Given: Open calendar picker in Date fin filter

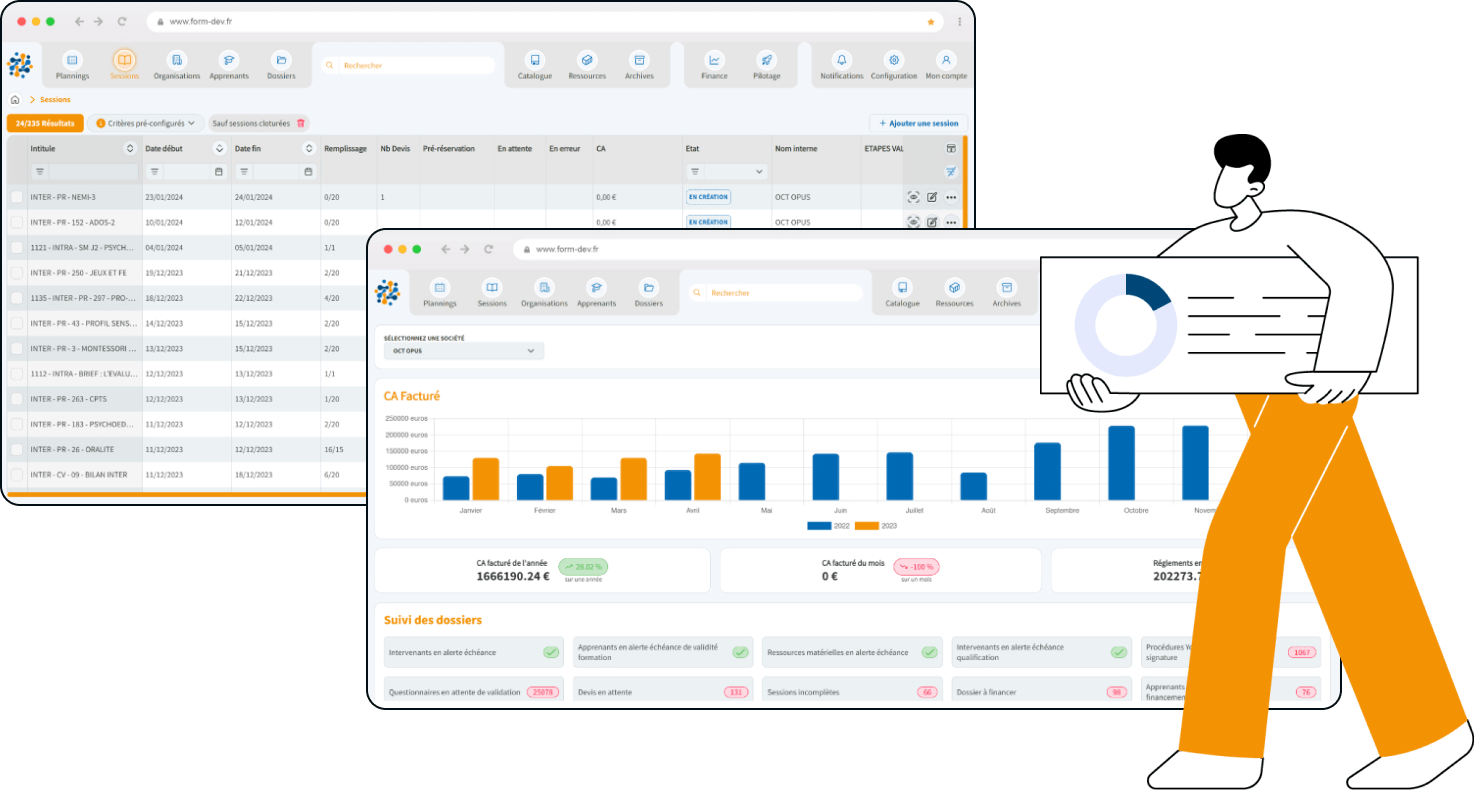Looking at the screenshot, I should point(308,172).
